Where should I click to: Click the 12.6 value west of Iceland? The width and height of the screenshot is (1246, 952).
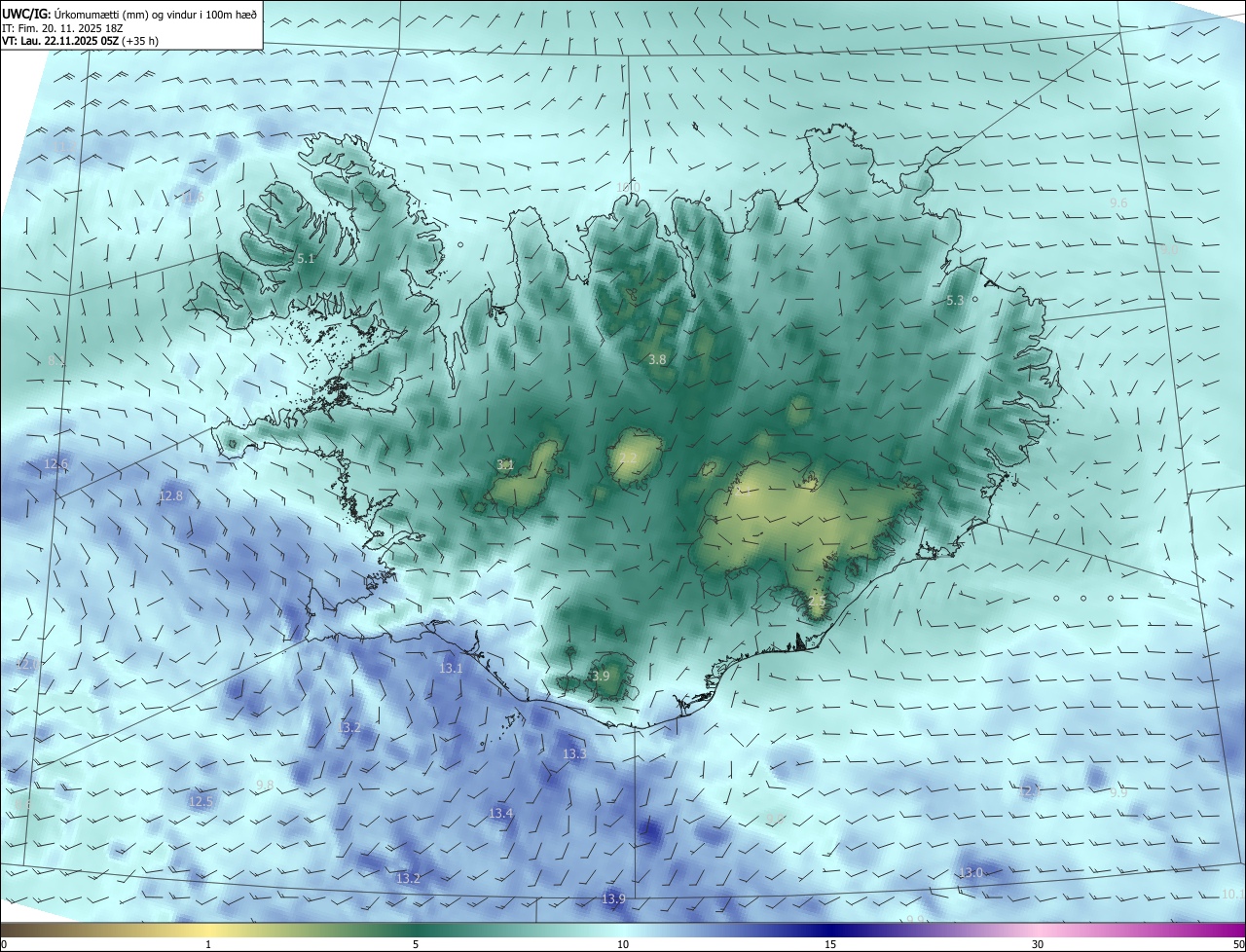tap(56, 464)
